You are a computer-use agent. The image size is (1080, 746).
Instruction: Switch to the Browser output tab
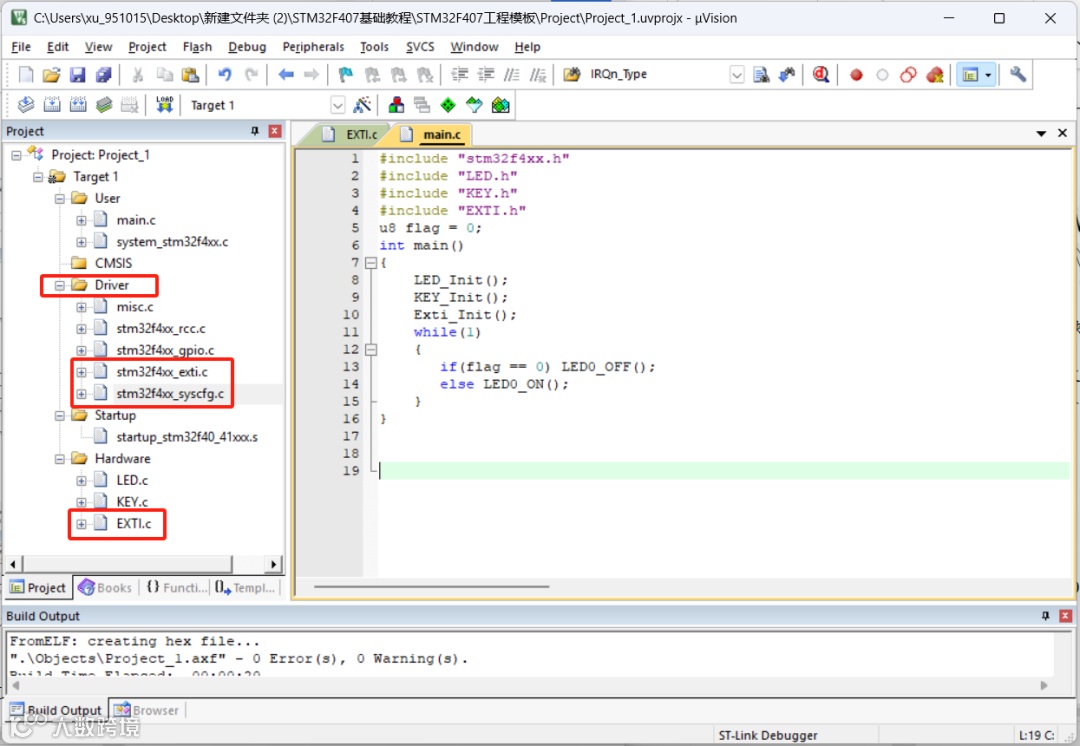pyautogui.click(x=146, y=710)
